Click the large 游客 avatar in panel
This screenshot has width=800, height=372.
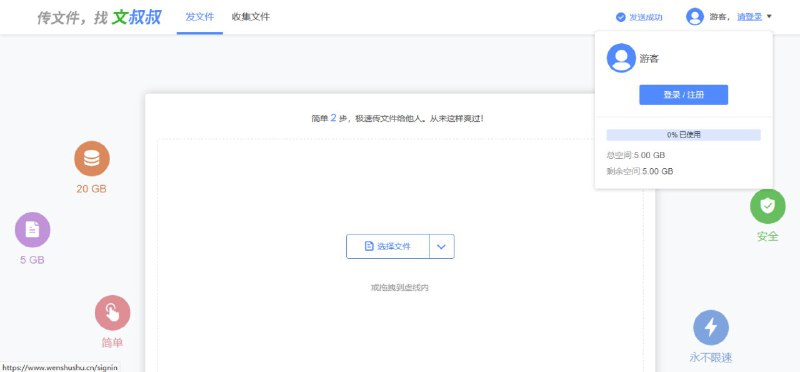tap(621, 58)
